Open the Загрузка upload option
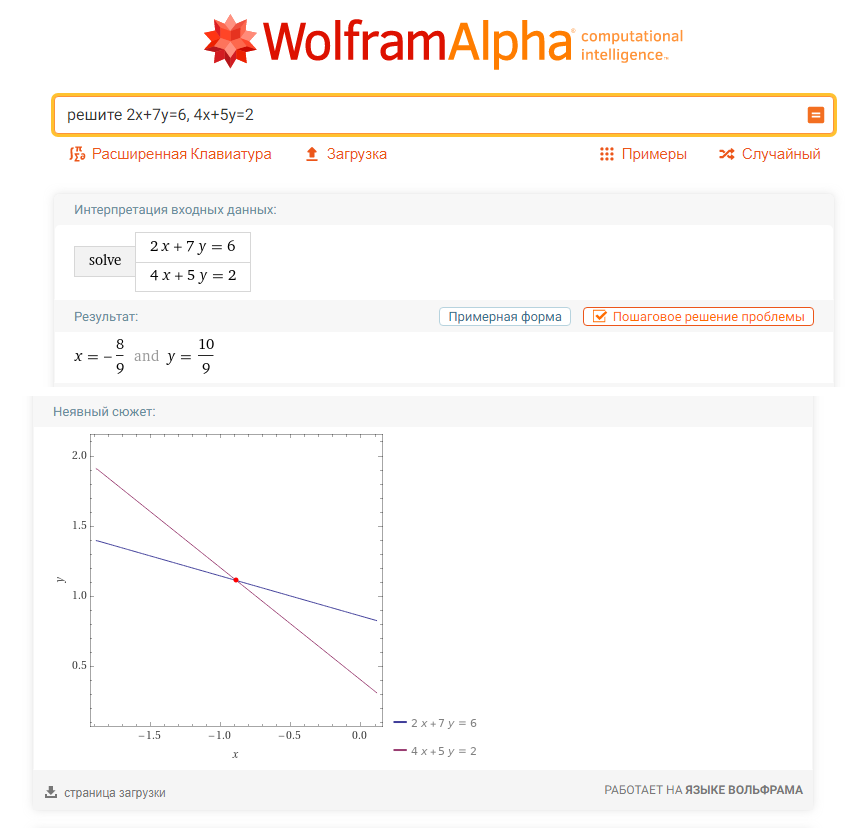The image size is (868, 828). (x=356, y=154)
